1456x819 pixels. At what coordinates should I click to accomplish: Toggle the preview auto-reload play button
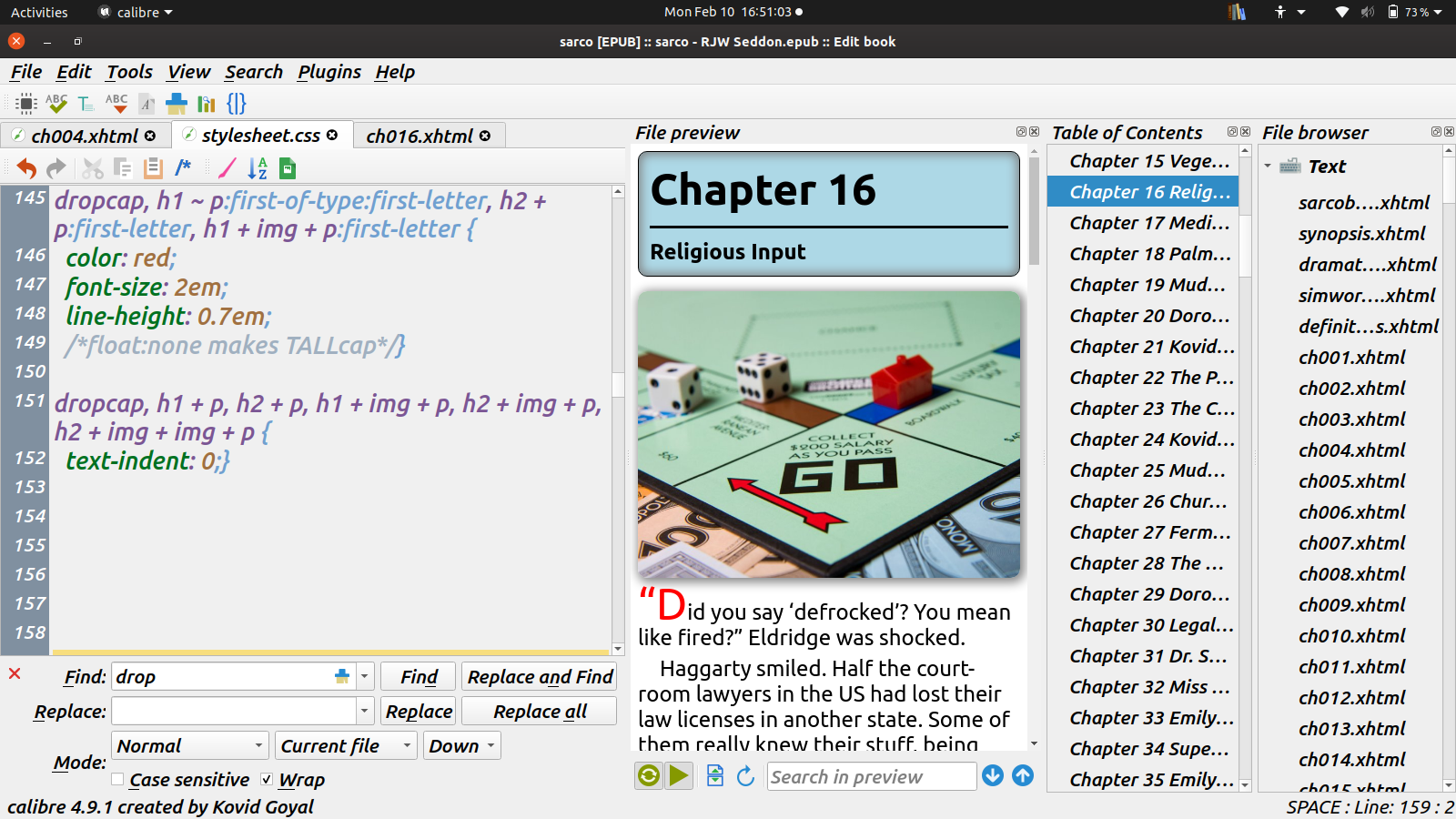[x=679, y=775]
